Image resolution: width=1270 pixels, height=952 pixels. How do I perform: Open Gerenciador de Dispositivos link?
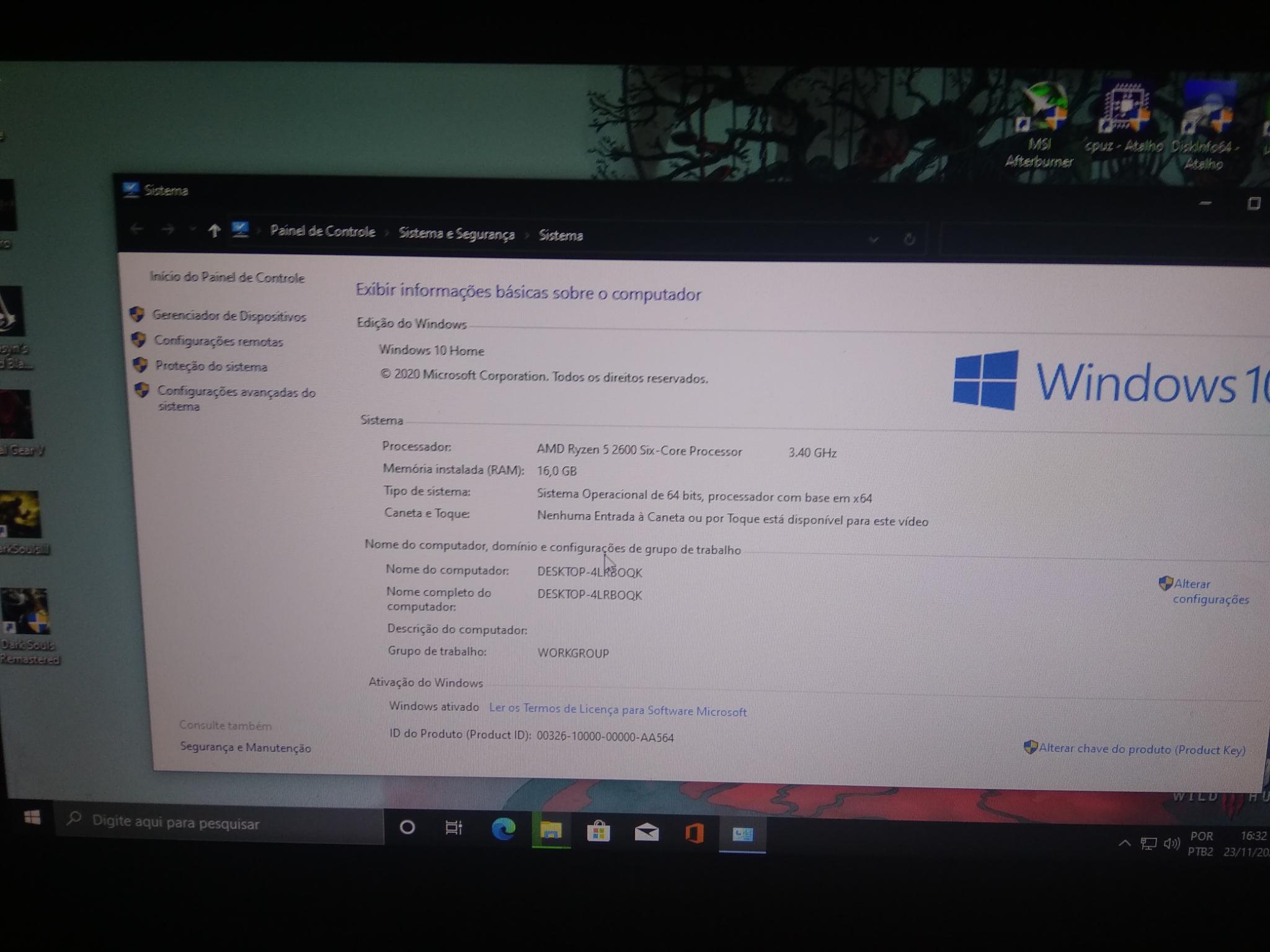229,316
